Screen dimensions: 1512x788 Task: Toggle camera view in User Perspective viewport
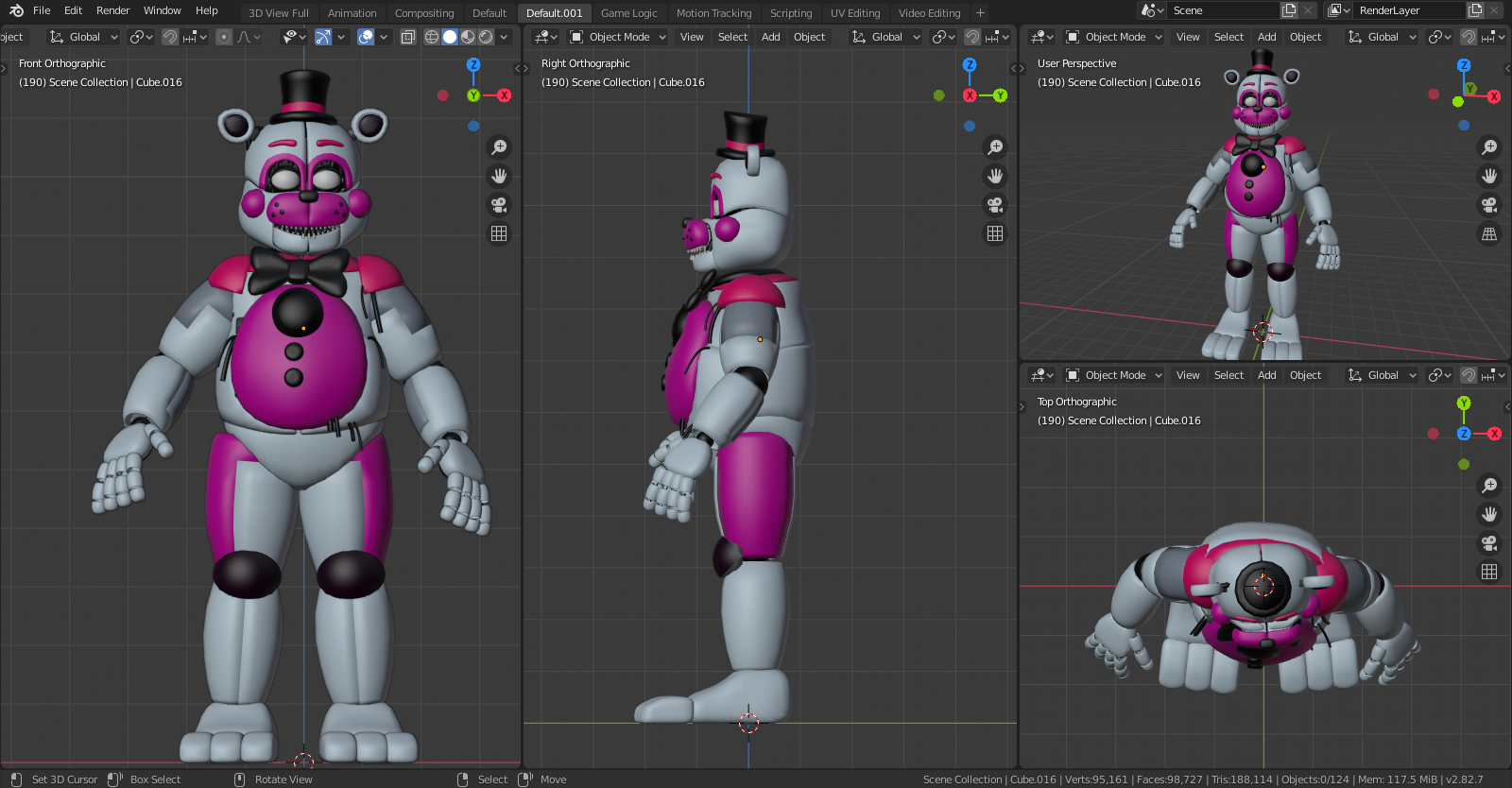1489,205
